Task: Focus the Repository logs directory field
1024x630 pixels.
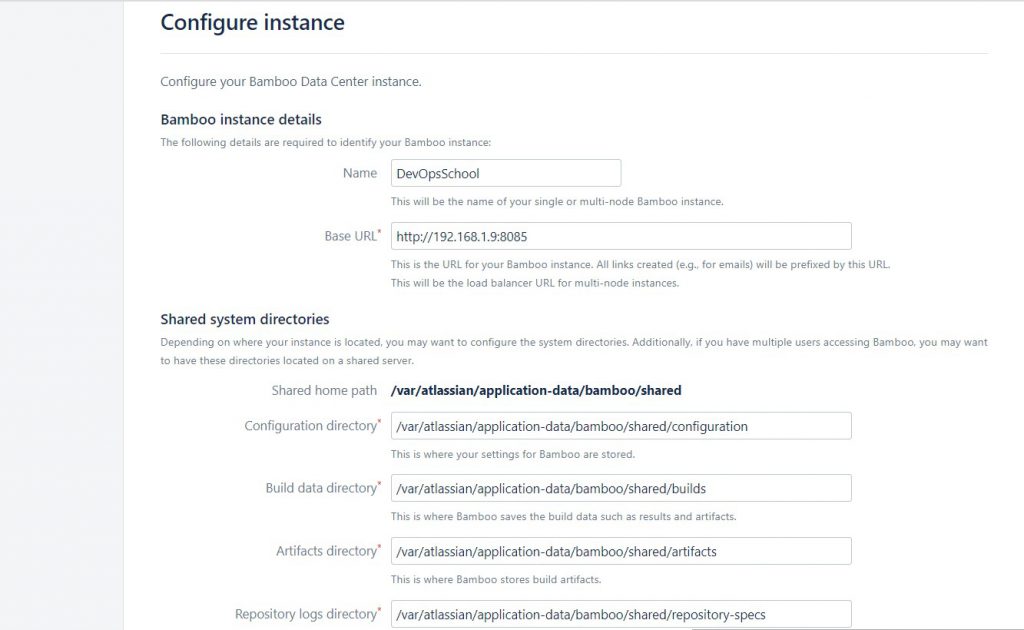Action: pos(620,614)
